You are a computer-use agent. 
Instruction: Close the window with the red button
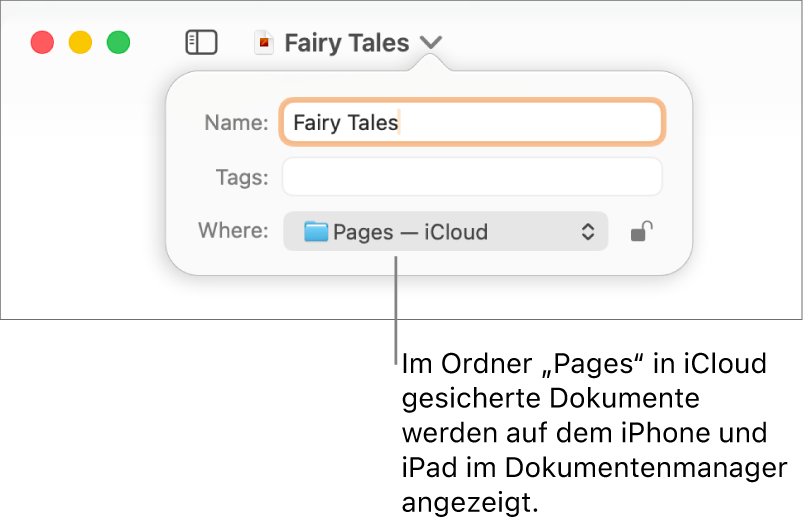click(42, 43)
